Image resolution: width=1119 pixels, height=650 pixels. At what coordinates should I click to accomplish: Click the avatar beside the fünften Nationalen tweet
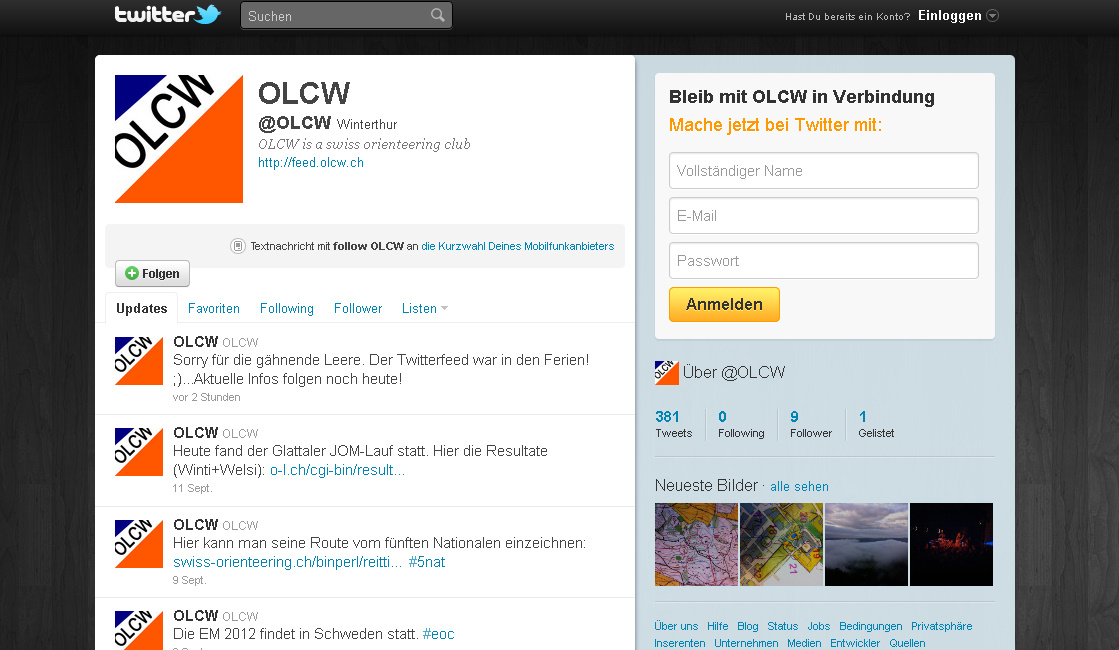[139, 544]
